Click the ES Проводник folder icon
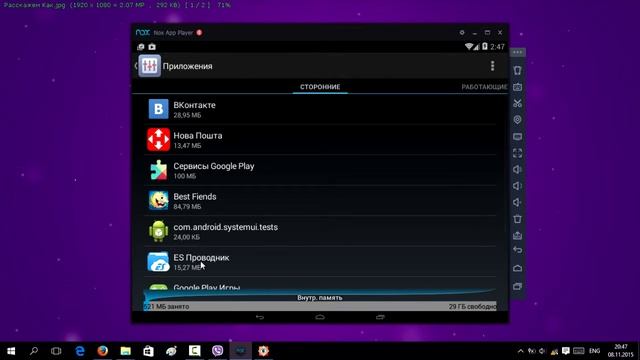This screenshot has height=360, width=640. (158, 262)
